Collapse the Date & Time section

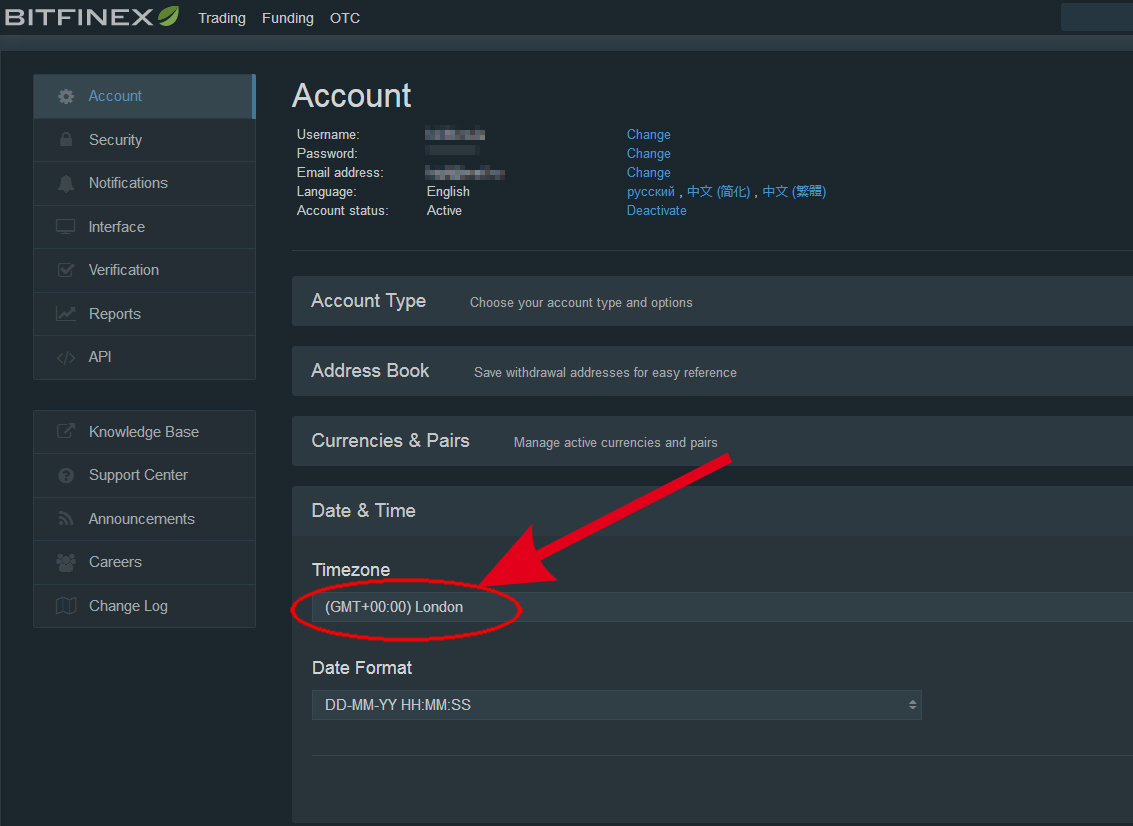[712, 511]
